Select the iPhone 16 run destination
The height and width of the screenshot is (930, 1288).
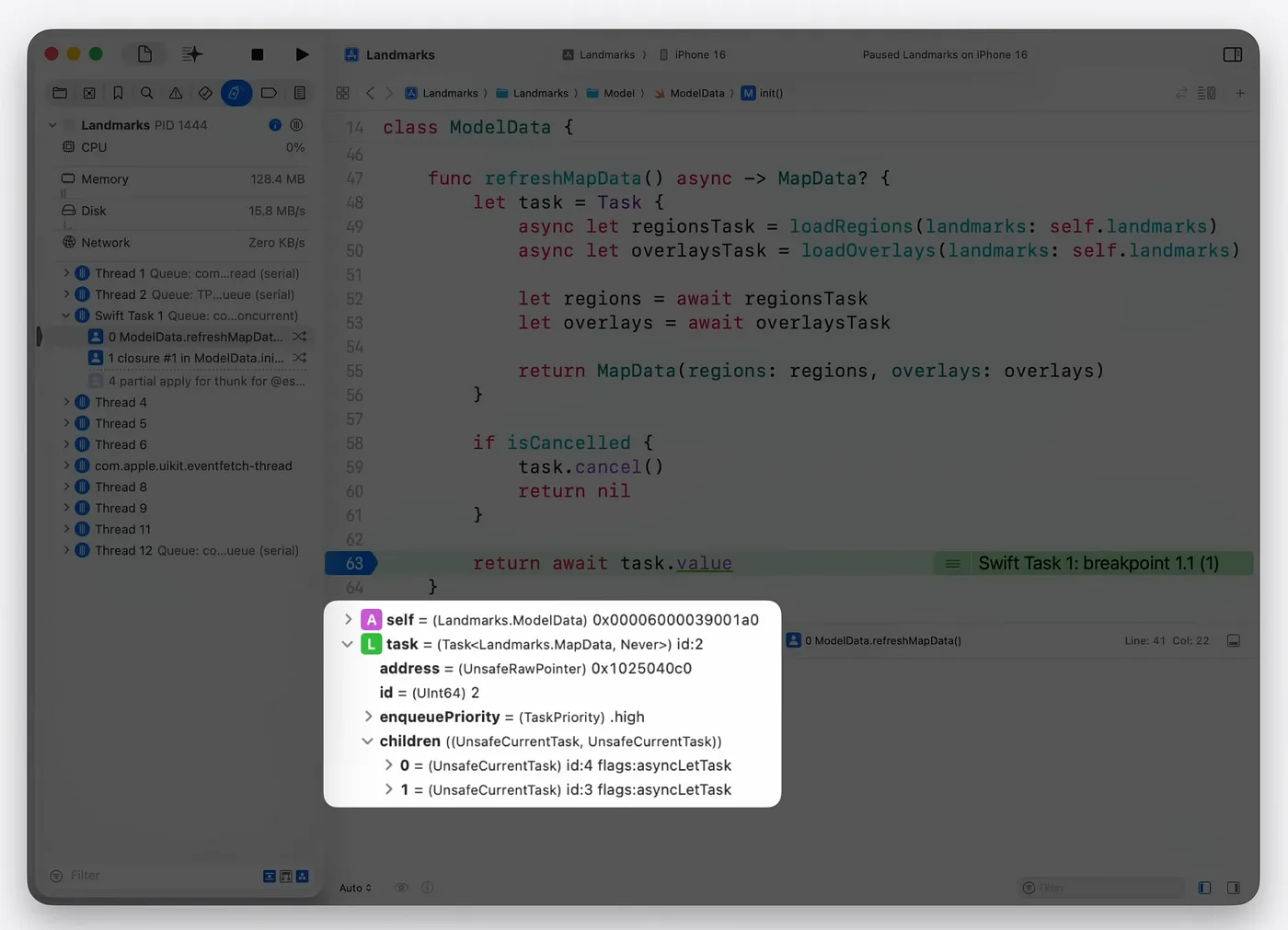click(692, 54)
